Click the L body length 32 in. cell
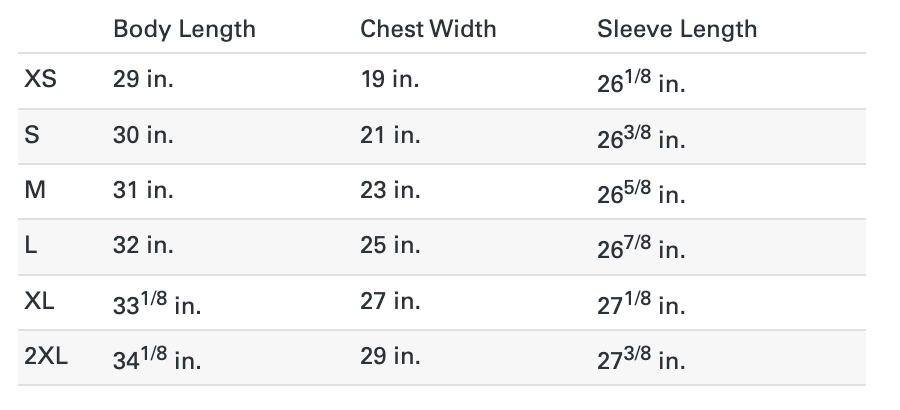 (143, 246)
